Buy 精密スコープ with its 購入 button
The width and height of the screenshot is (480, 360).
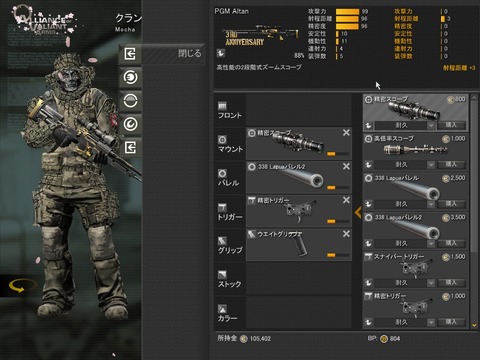coord(451,125)
